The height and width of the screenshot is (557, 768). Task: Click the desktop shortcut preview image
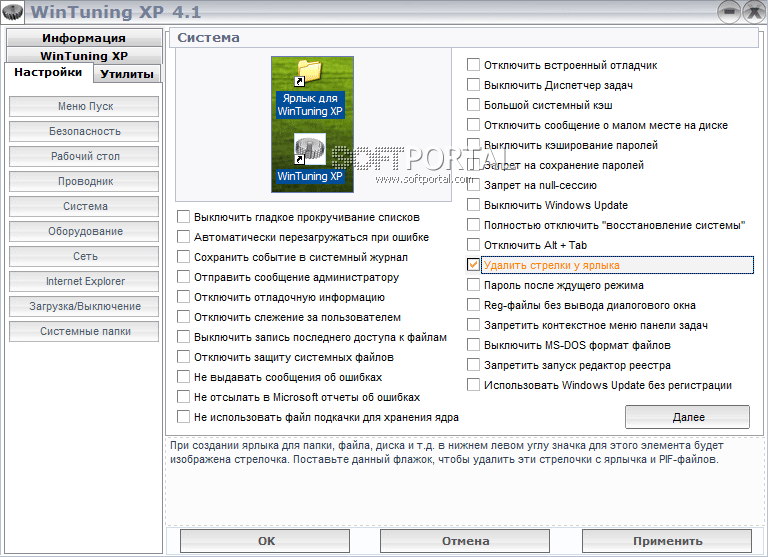312,124
